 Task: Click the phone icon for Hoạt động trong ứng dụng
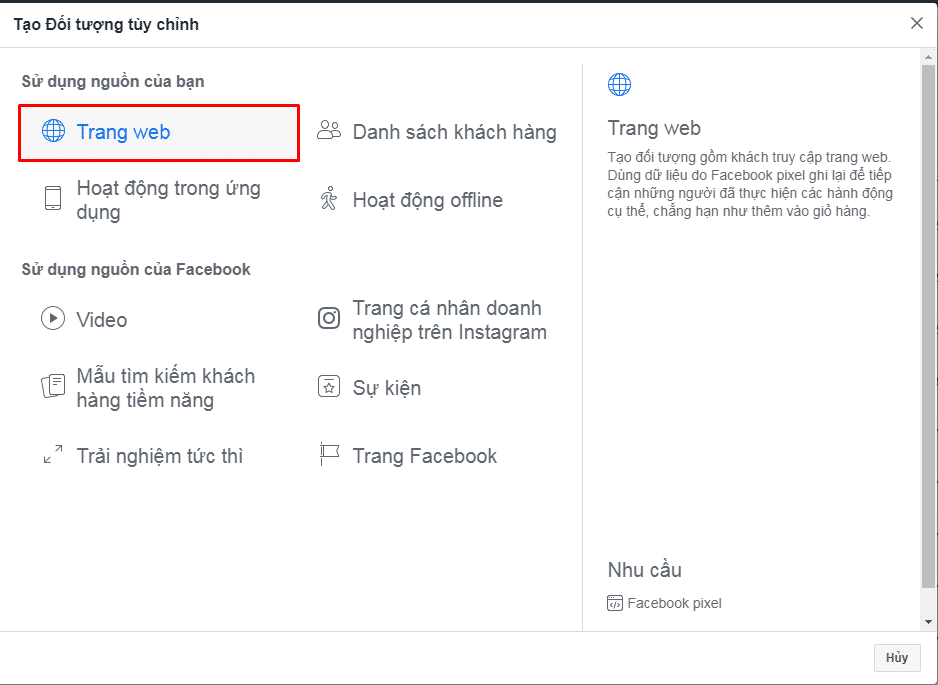[53, 198]
